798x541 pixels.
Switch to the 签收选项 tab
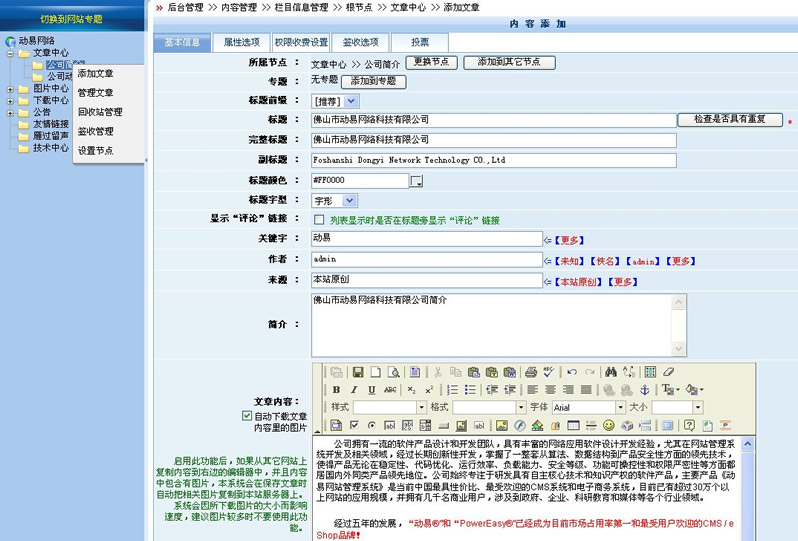360,42
